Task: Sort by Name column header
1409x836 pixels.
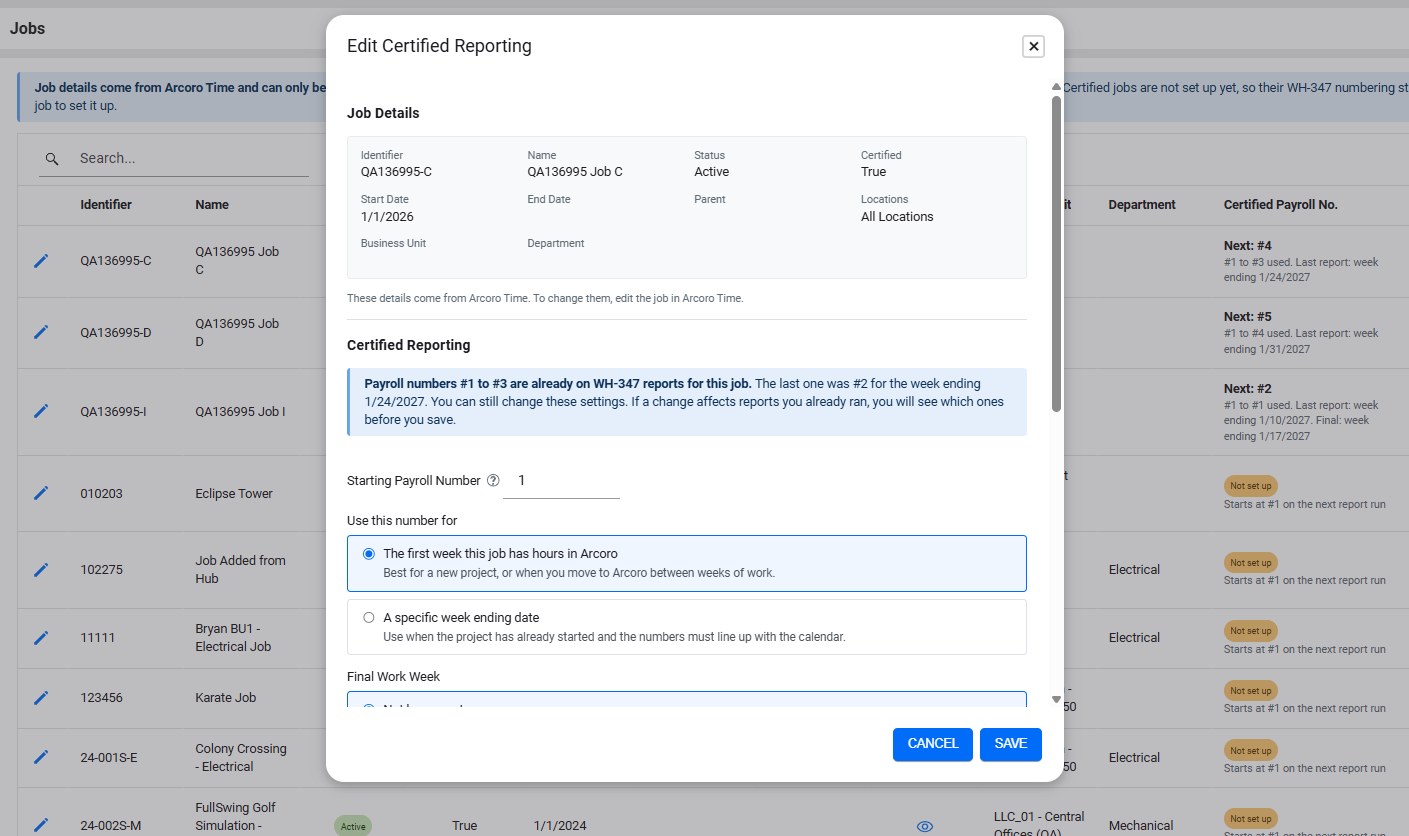Action: [212, 205]
